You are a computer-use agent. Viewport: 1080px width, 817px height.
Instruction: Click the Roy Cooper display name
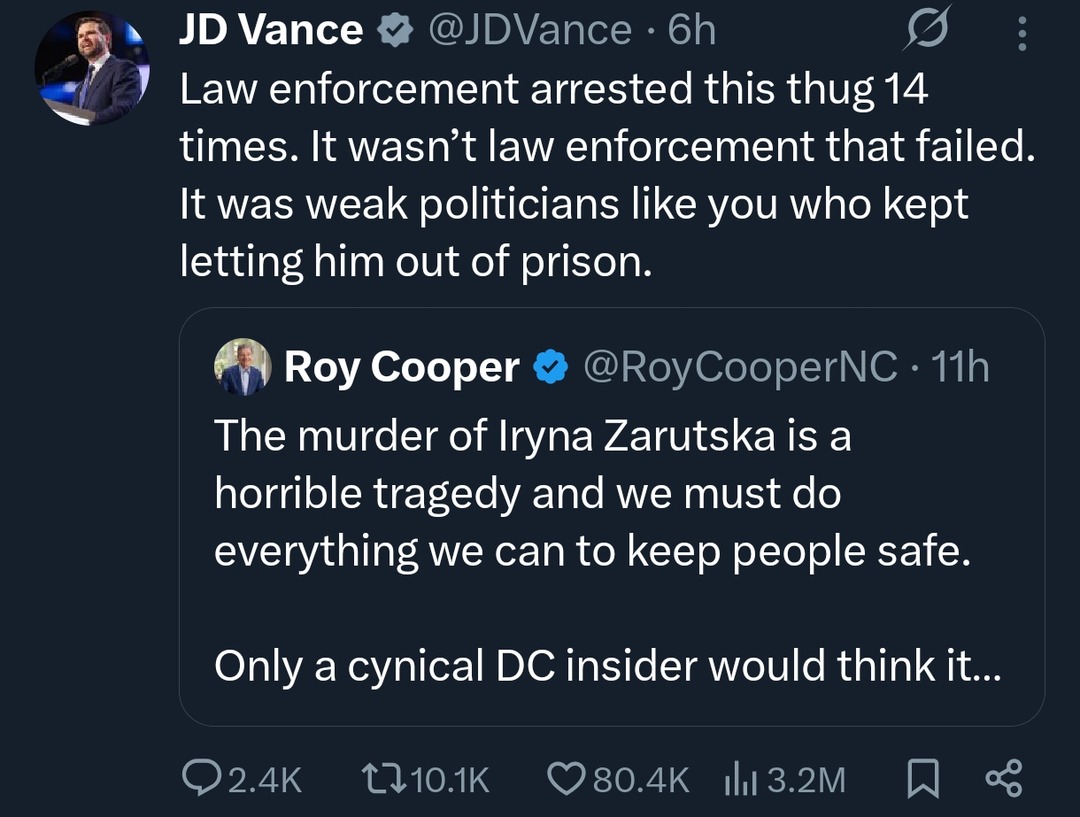(x=401, y=368)
